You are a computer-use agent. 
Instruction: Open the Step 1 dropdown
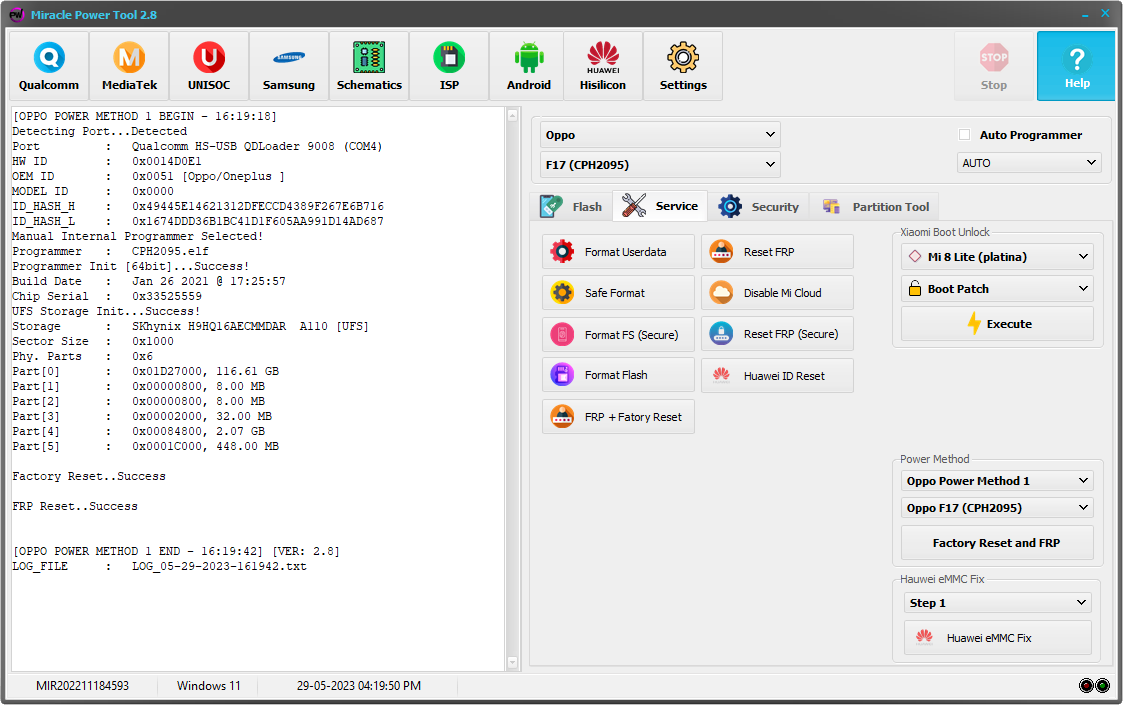click(x=997, y=603)
